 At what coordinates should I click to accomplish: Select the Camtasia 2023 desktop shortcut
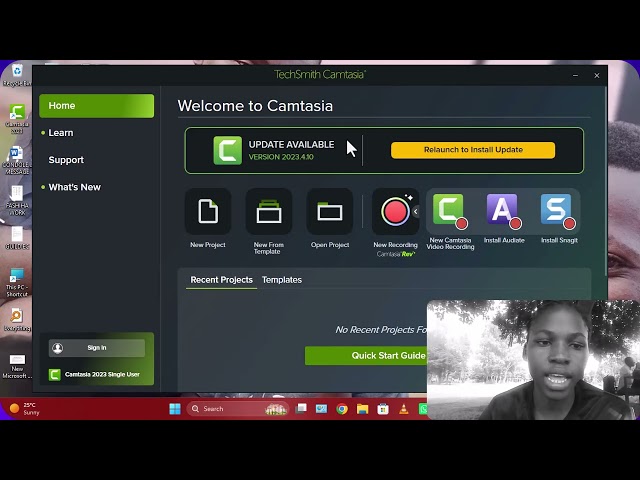(17, 119)
